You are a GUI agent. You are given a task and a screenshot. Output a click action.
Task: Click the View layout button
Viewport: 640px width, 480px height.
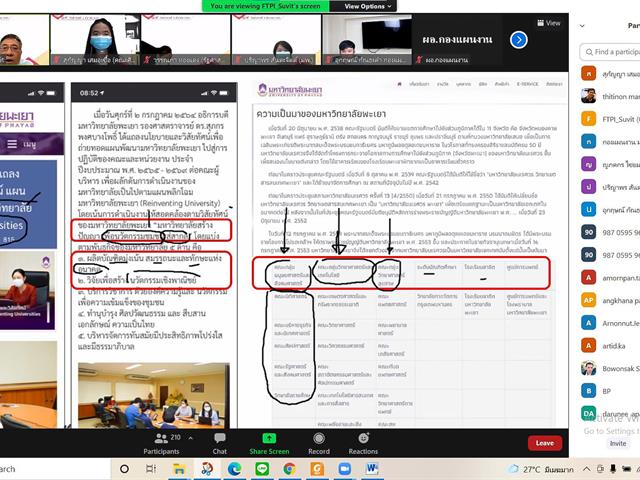549,23
